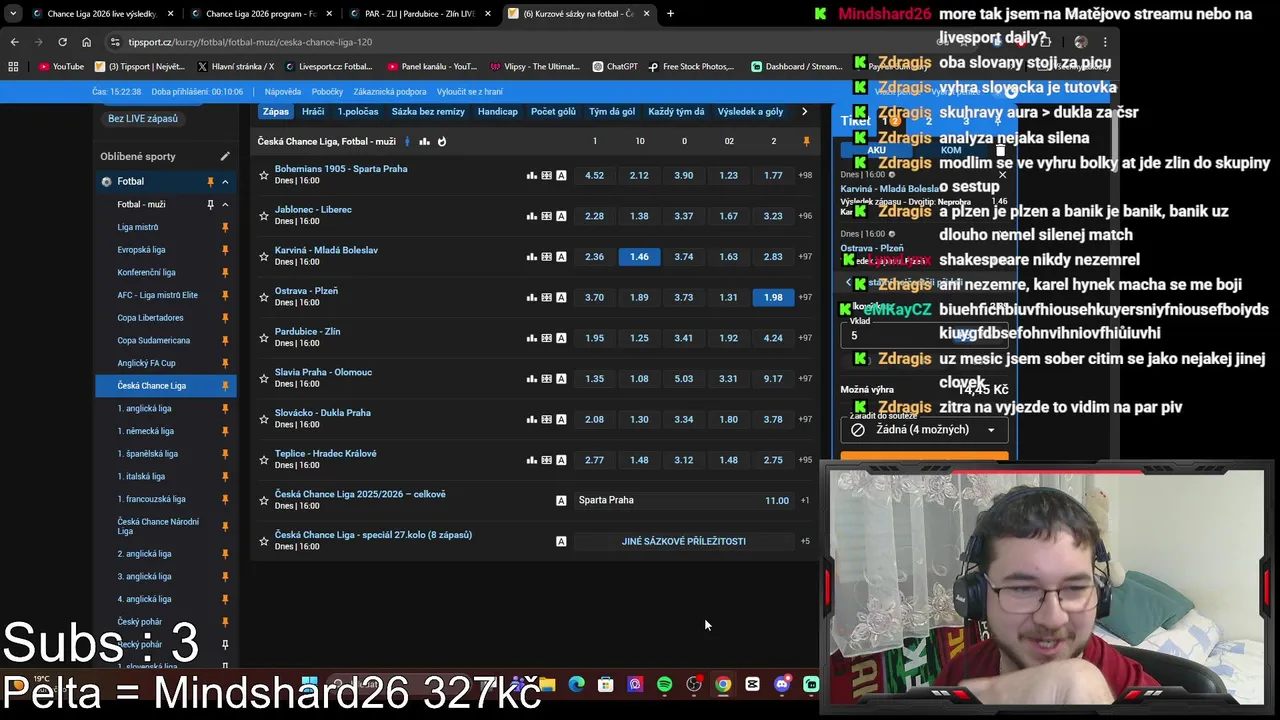1280x720 pixels.
Task: Toggle the favorite star for Ostrava - Plzeň
Action: click(x=264, y=297)
